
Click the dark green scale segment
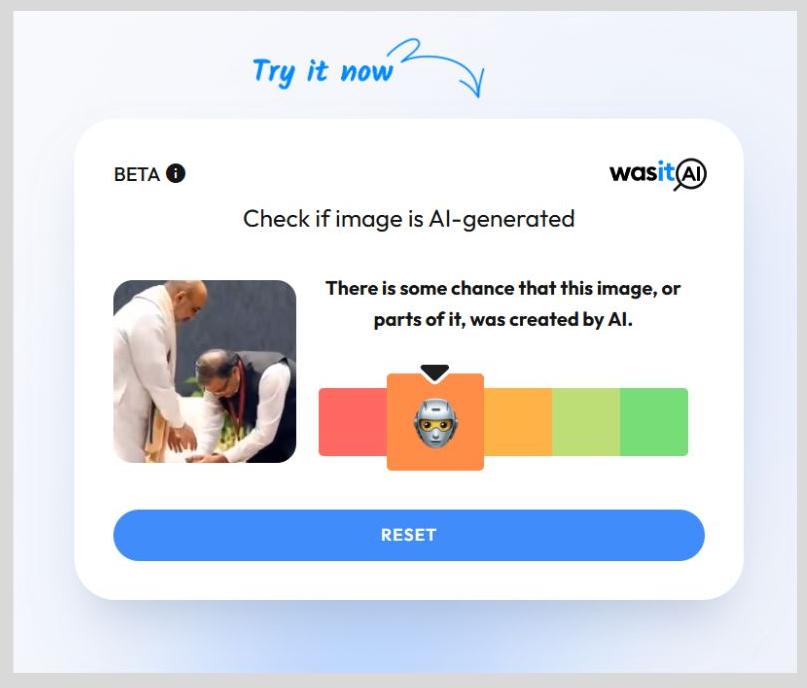(654, 422)
